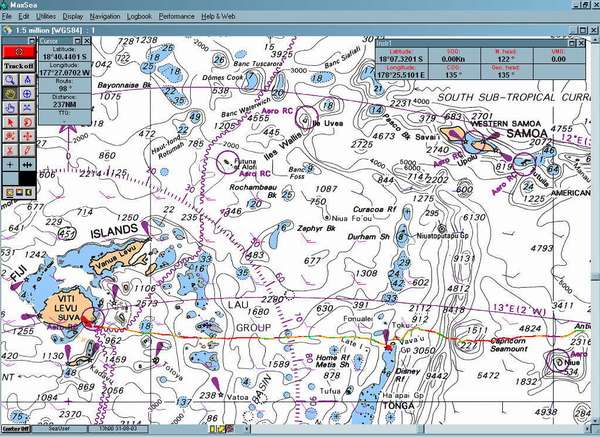Collapse the Cursor panel

pyautogui.click(x=78, y=41)
